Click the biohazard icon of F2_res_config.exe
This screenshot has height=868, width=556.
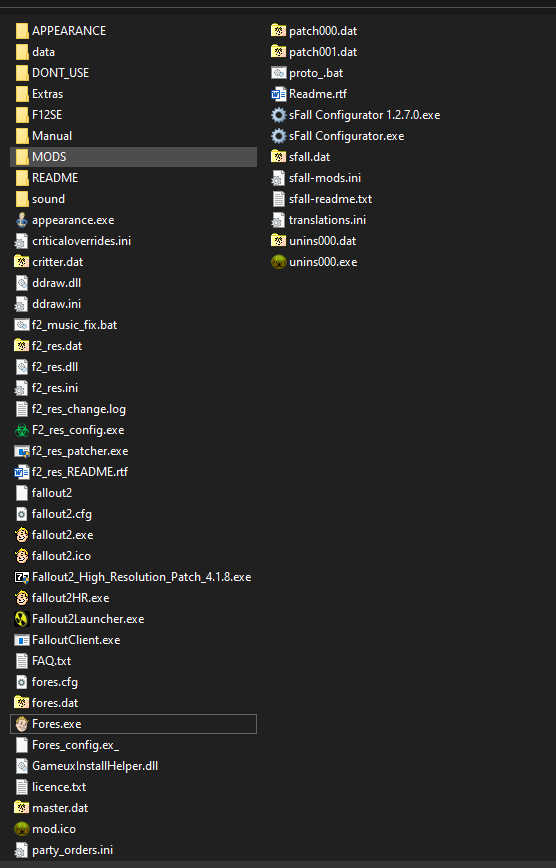[x=22, y=430]
